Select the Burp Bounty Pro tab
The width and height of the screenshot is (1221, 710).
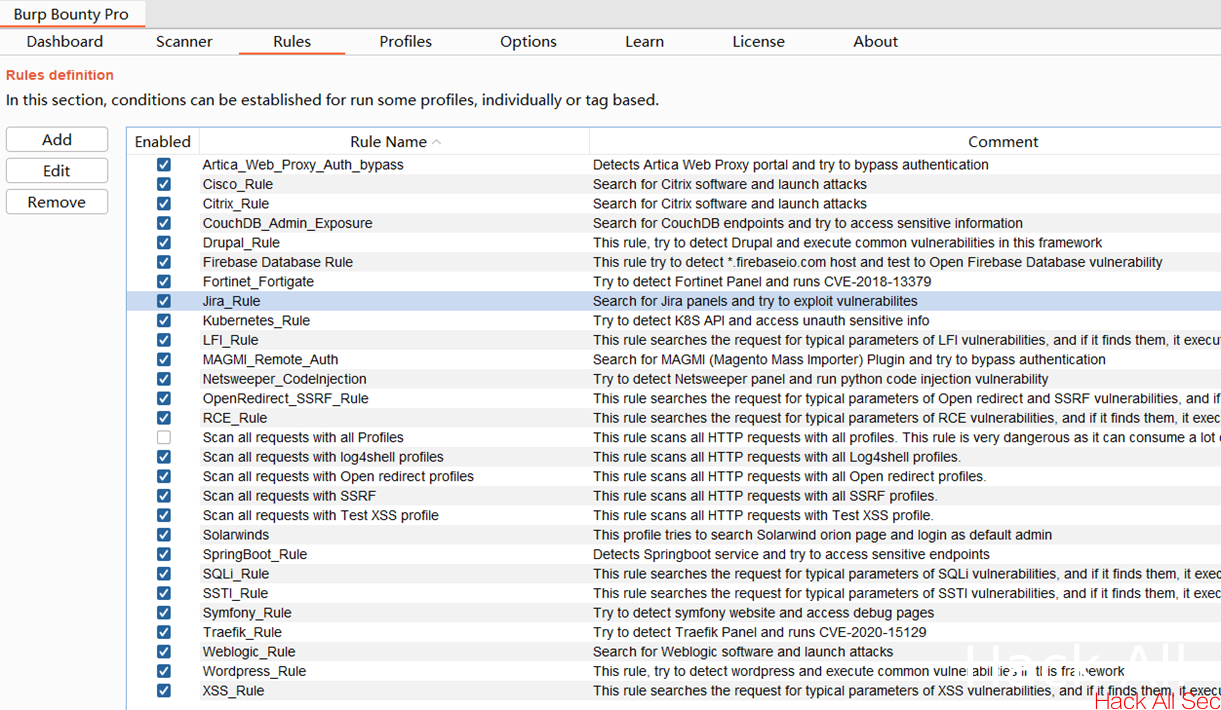point(72,14)
